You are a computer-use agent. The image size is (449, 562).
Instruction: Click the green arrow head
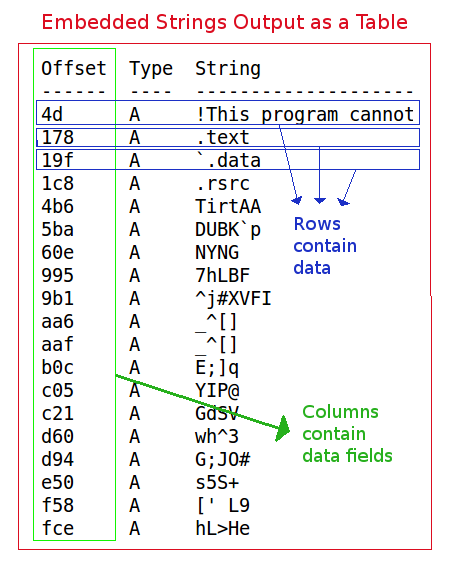coord(283,428)
